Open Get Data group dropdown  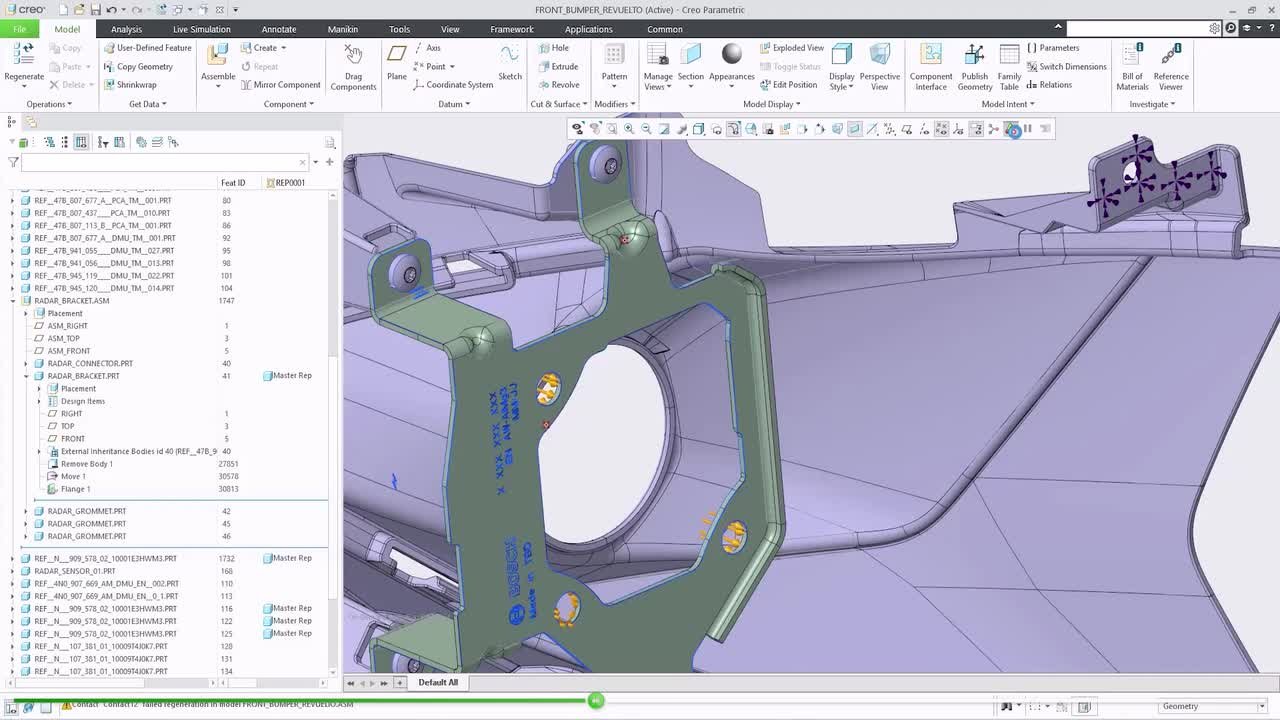147,104
